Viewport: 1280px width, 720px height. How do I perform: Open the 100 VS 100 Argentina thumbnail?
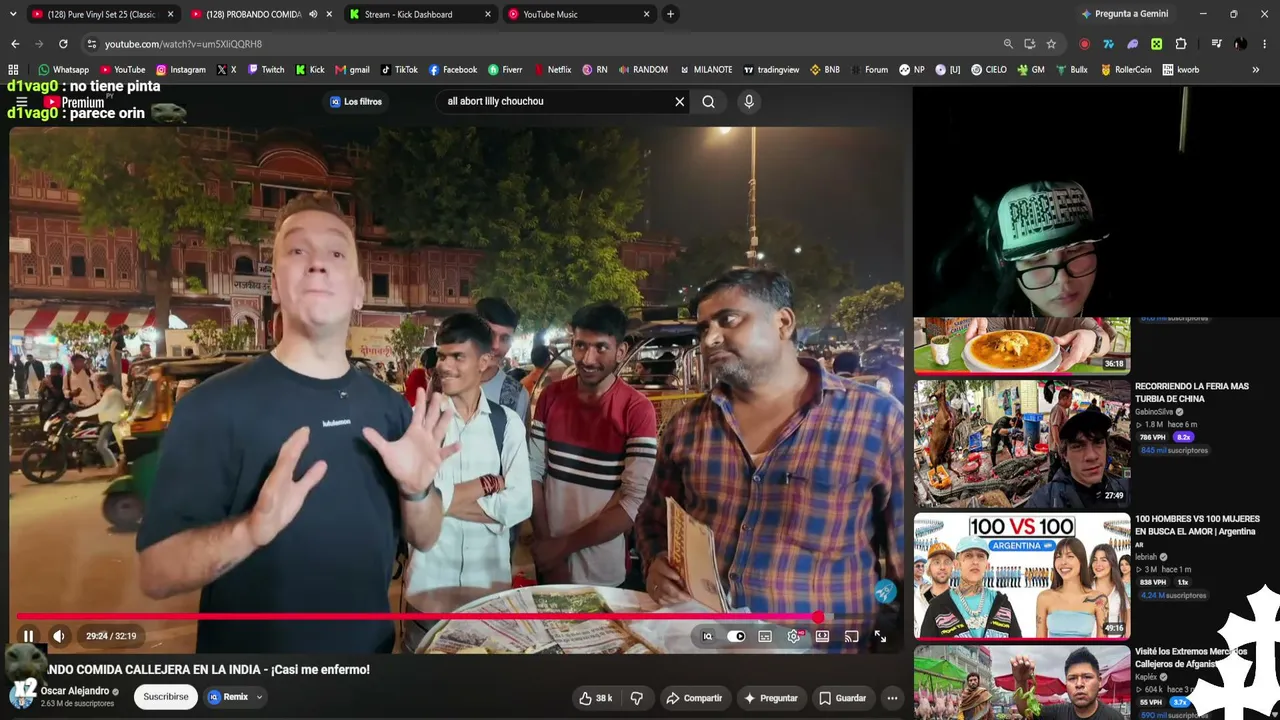point(1022,577)
